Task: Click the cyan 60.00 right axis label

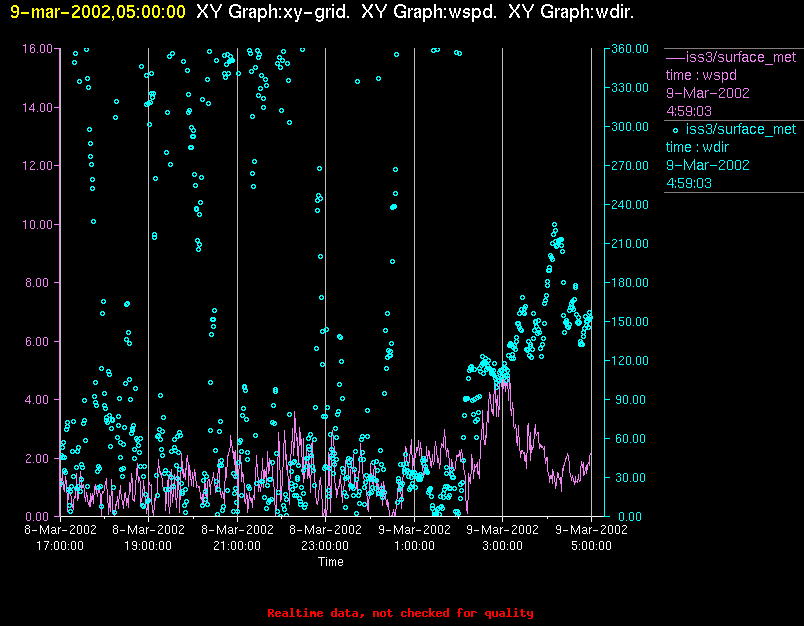Action: pos(630,438)
